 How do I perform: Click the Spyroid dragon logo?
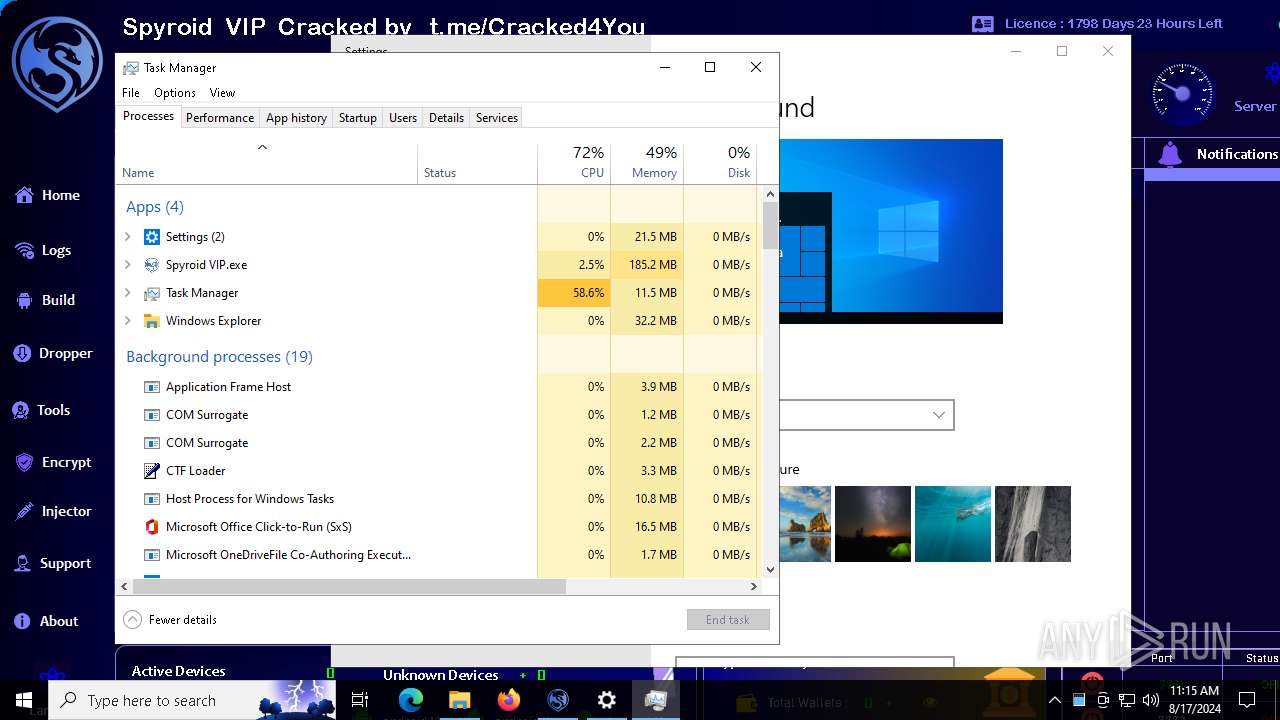point(57,64)
